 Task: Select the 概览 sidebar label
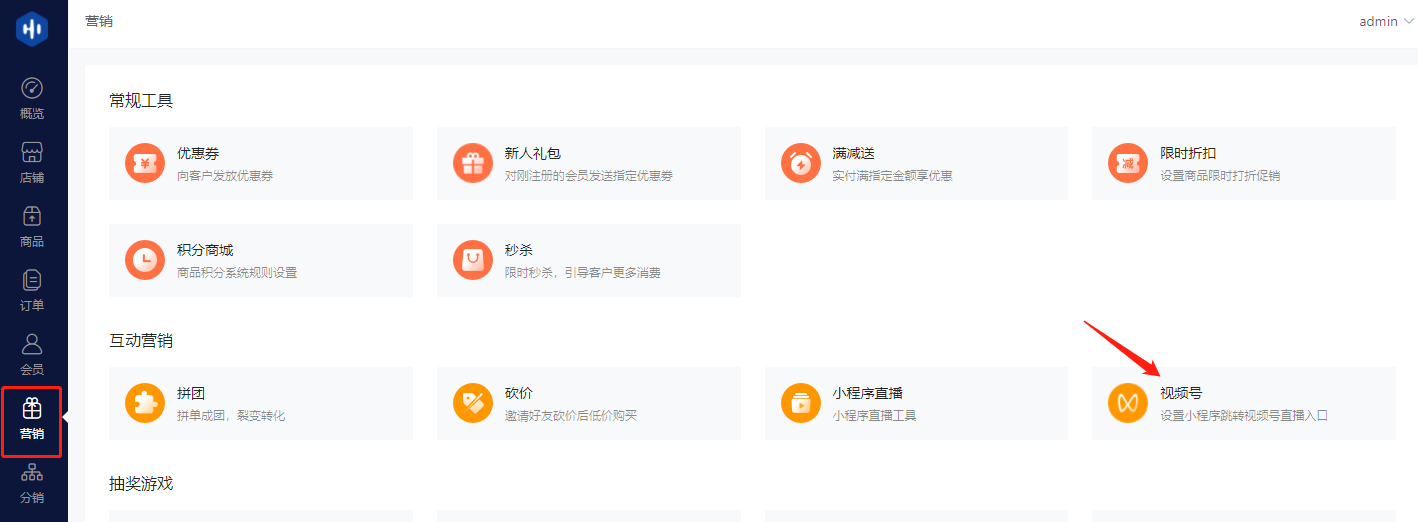click(x=32, y=114)
